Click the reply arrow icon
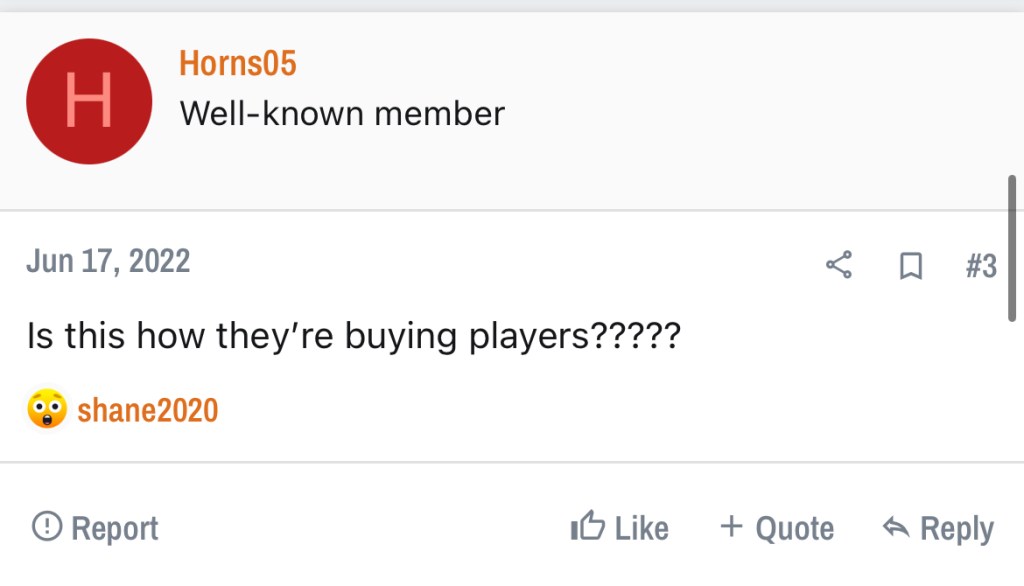This screenshot has width=1024, height=586. (895, 527)
